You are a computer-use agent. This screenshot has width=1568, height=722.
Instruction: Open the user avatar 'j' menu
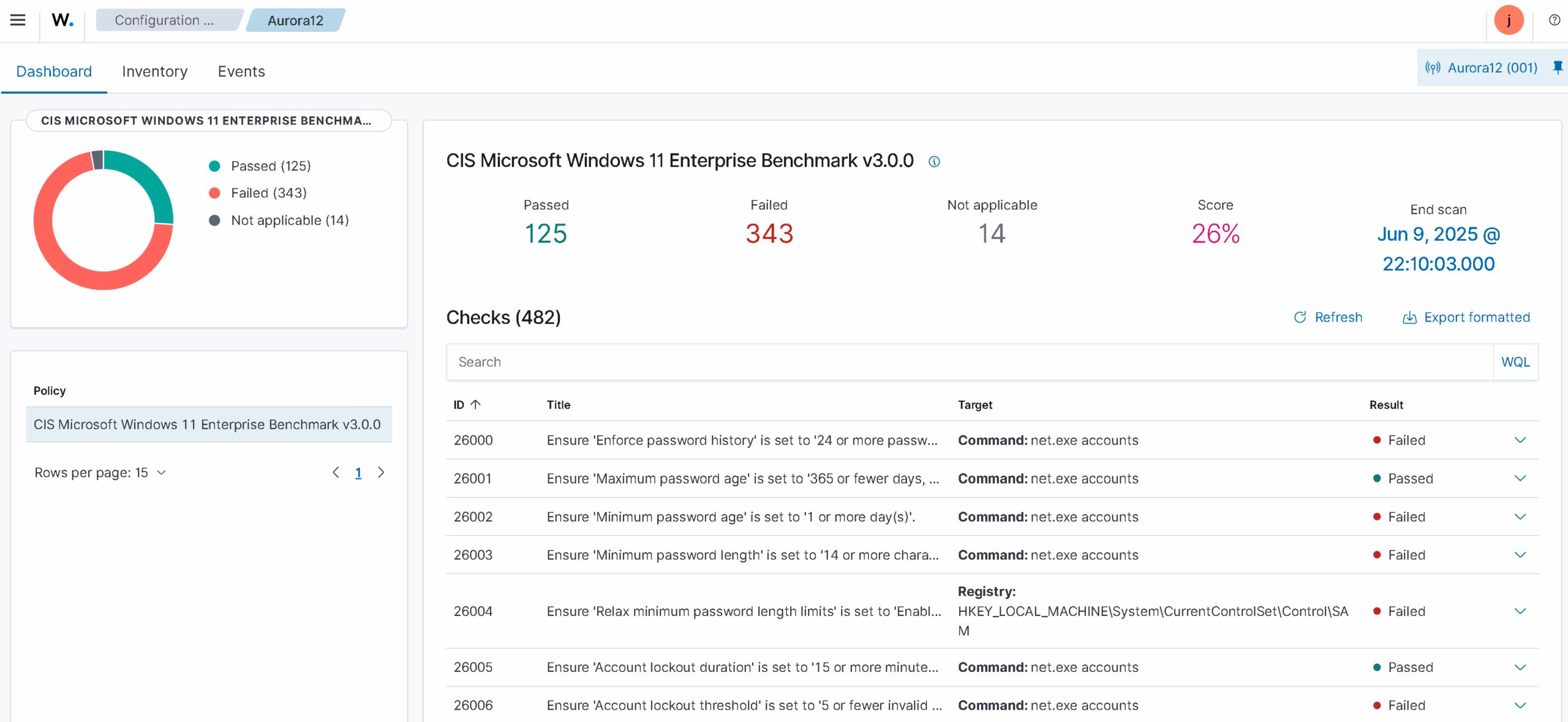click(x=1508, y=20)
